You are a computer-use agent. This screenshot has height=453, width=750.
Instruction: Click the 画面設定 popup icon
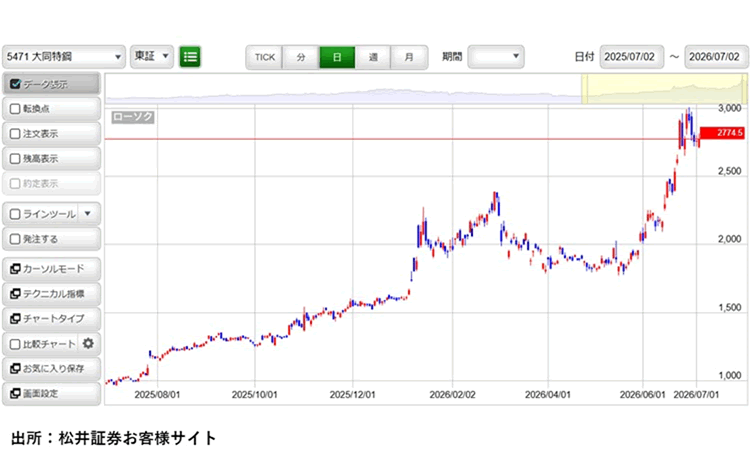click(15, 393)
